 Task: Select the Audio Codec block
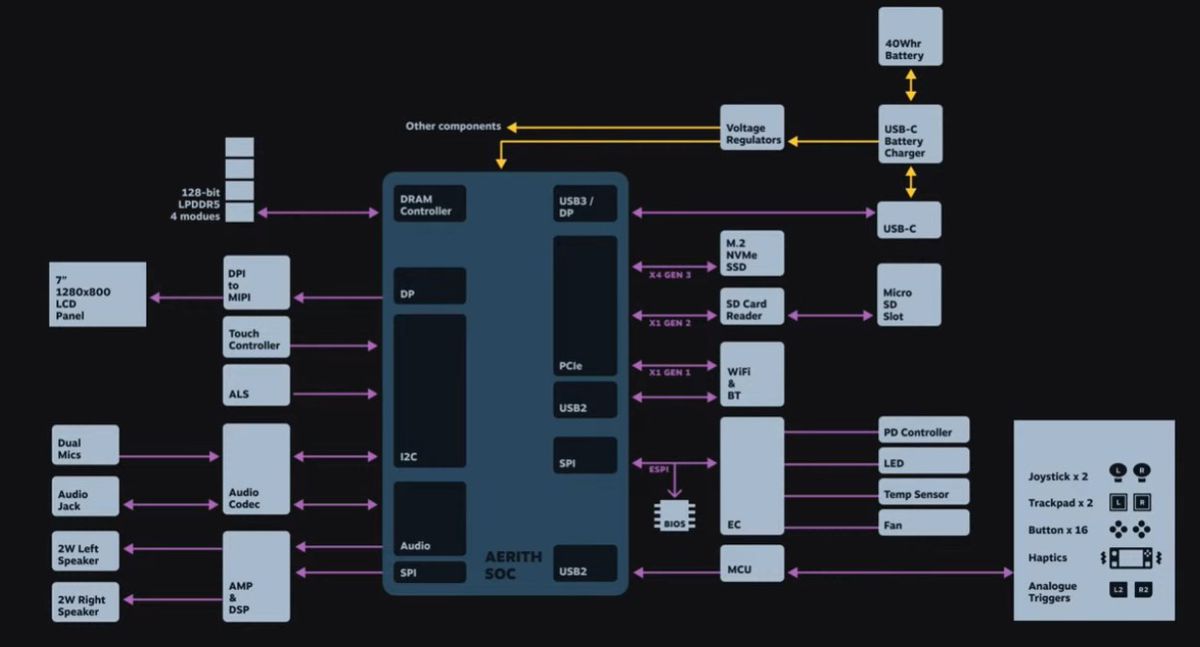256,469
